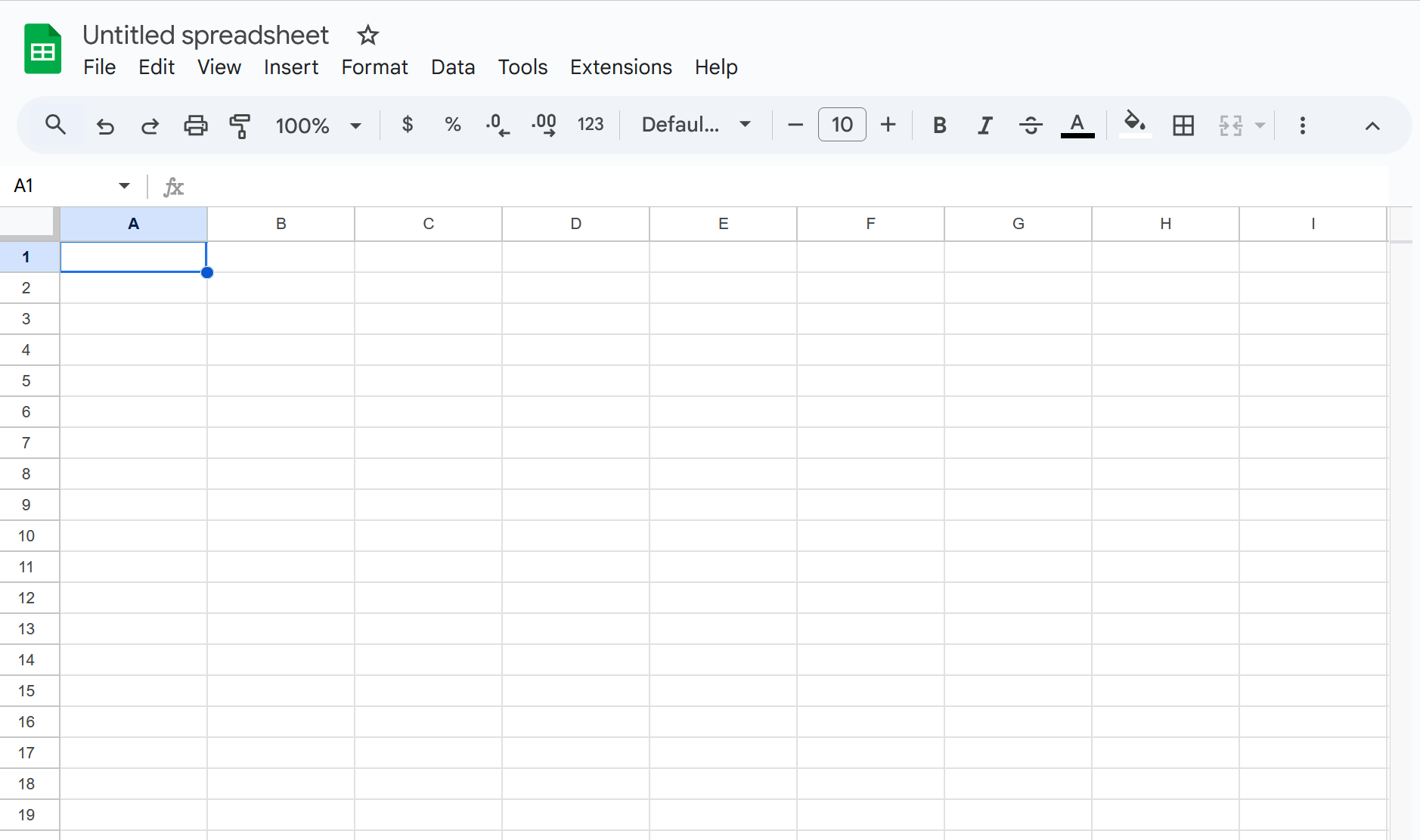This screenshot has height=840, width=1420.
Task: Open the fill color picker
Action: tap(1134, 125)
